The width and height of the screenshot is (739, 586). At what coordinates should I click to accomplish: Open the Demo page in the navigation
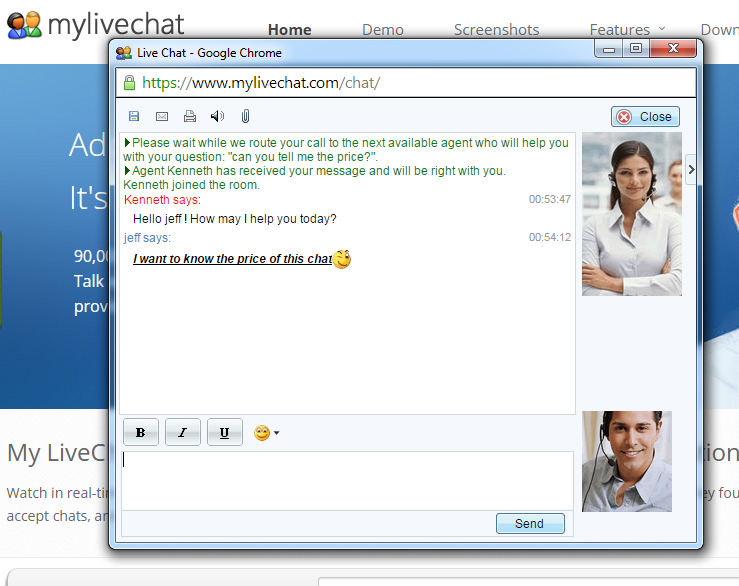pos(383,30)
